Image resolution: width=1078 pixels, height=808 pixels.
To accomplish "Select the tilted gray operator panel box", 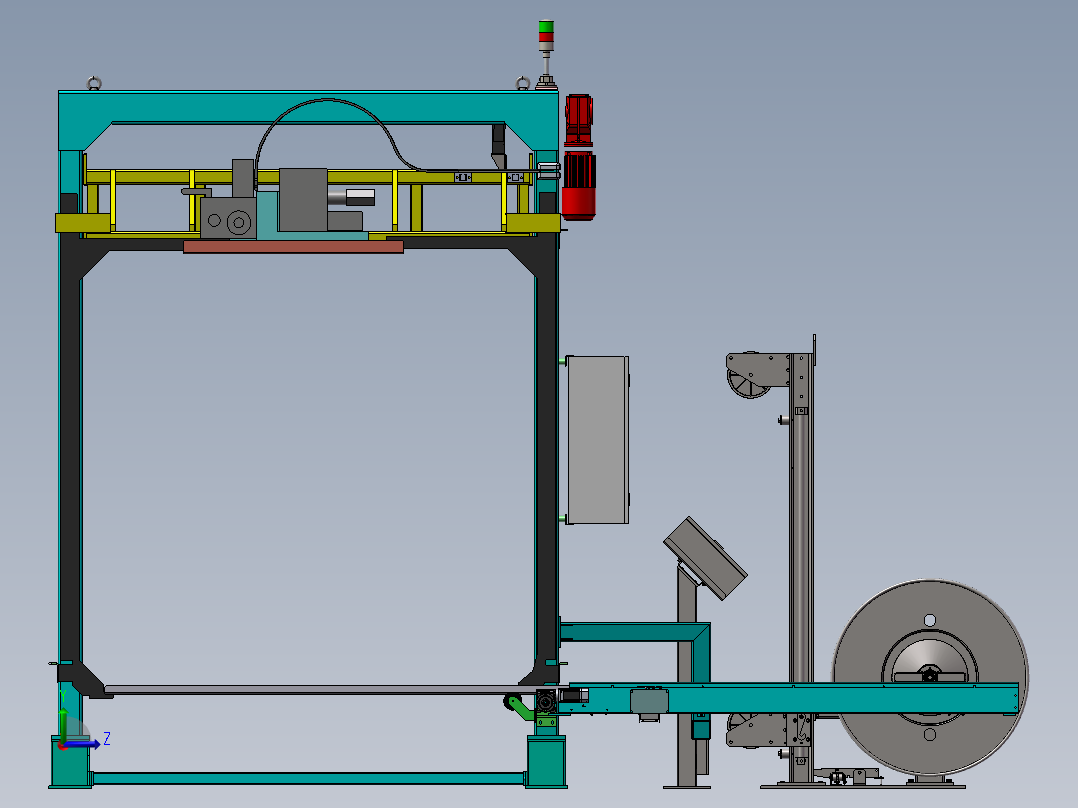I will tap(705, 558).
